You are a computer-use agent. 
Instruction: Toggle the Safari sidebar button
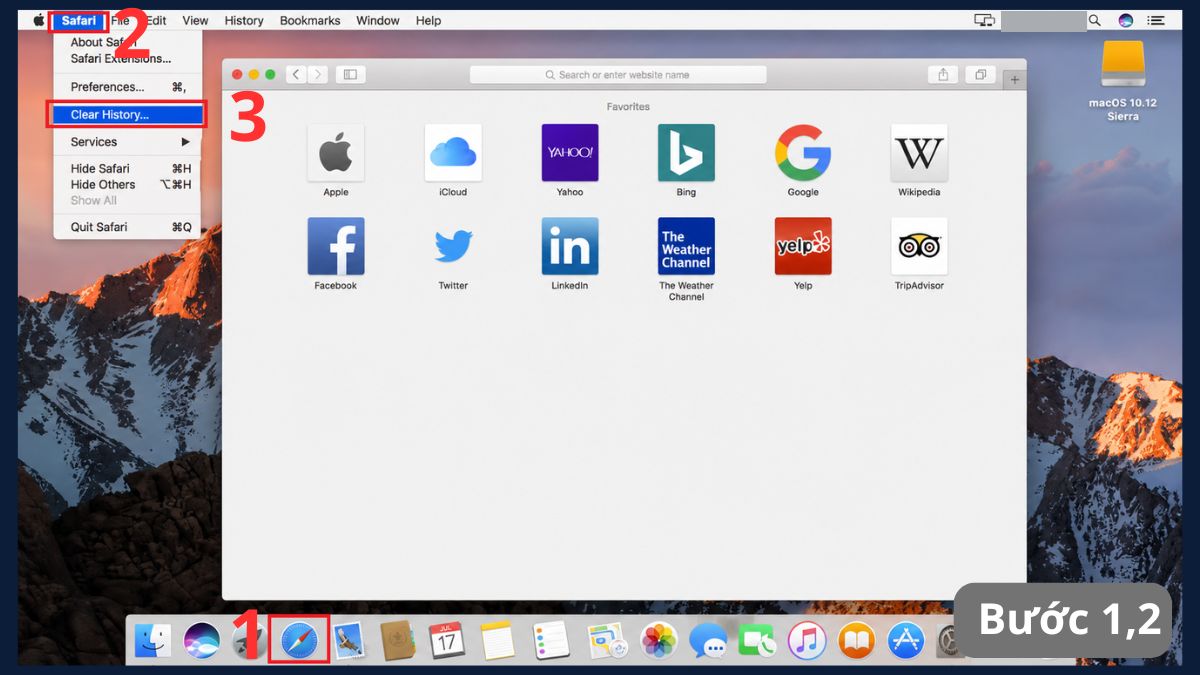pos(351,75)
